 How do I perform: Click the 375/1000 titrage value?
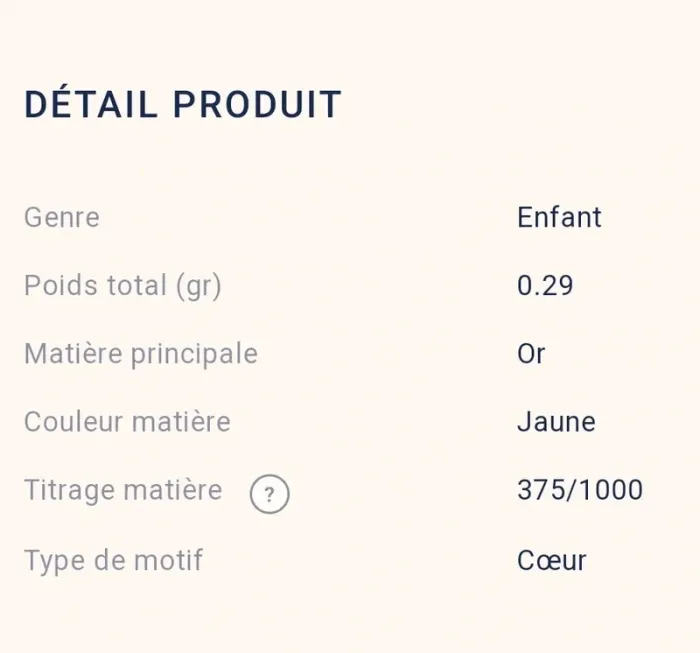(580, 490)
